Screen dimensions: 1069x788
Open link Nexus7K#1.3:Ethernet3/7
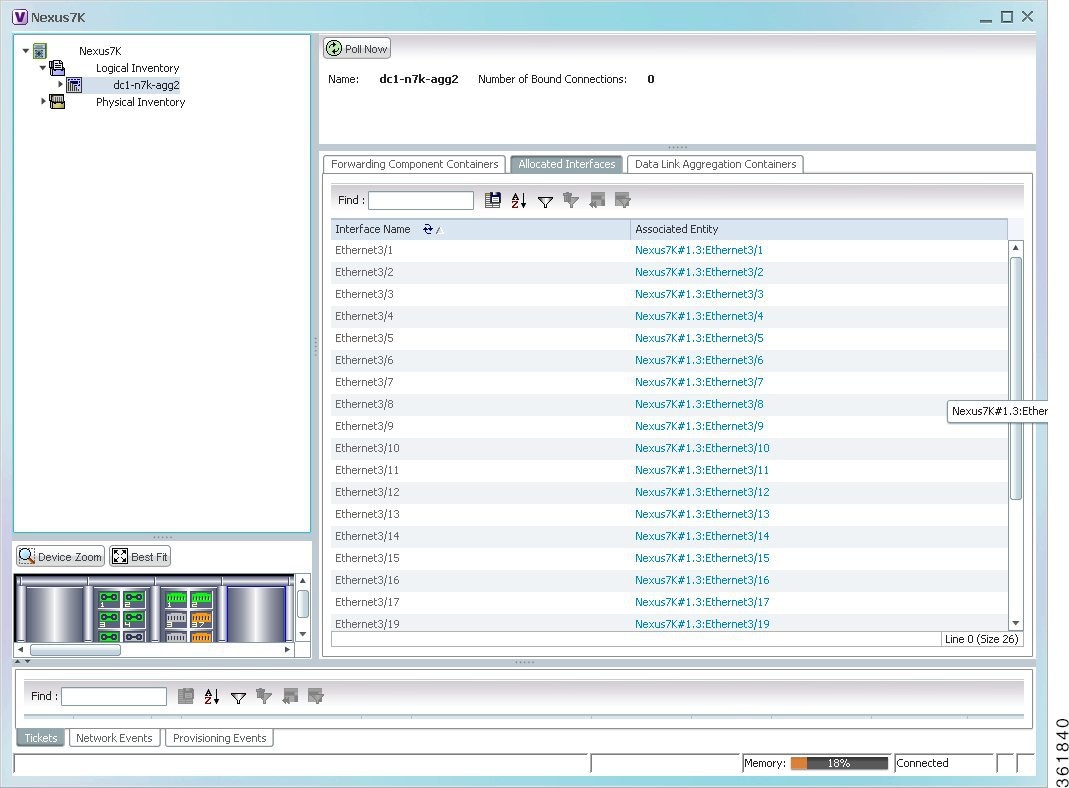click(699, 382)
